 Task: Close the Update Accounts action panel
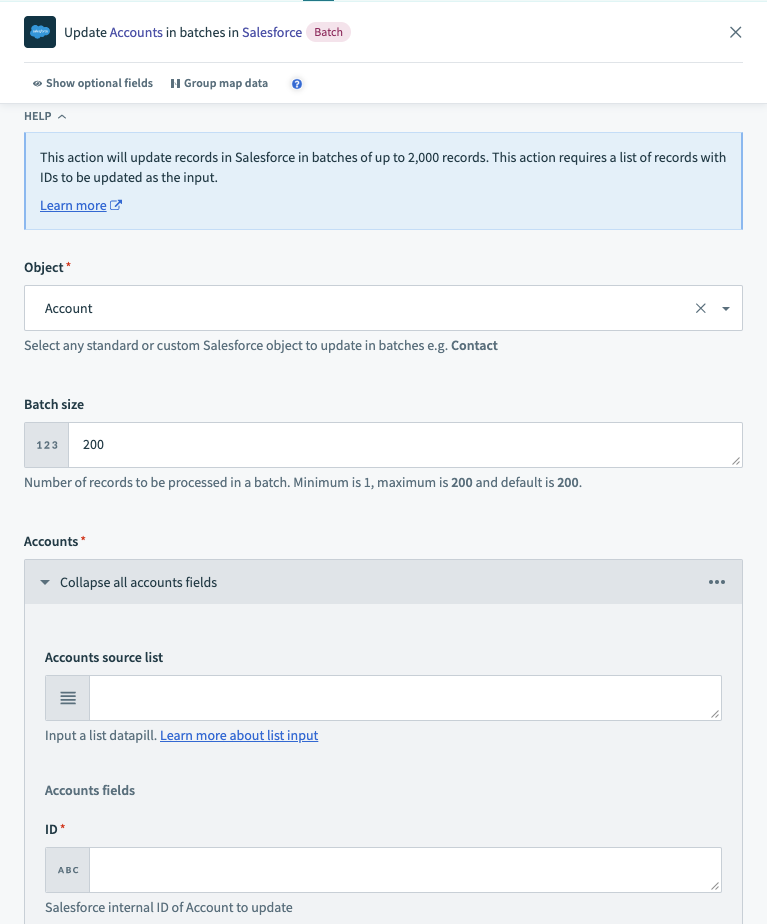[x=735, y=32]
